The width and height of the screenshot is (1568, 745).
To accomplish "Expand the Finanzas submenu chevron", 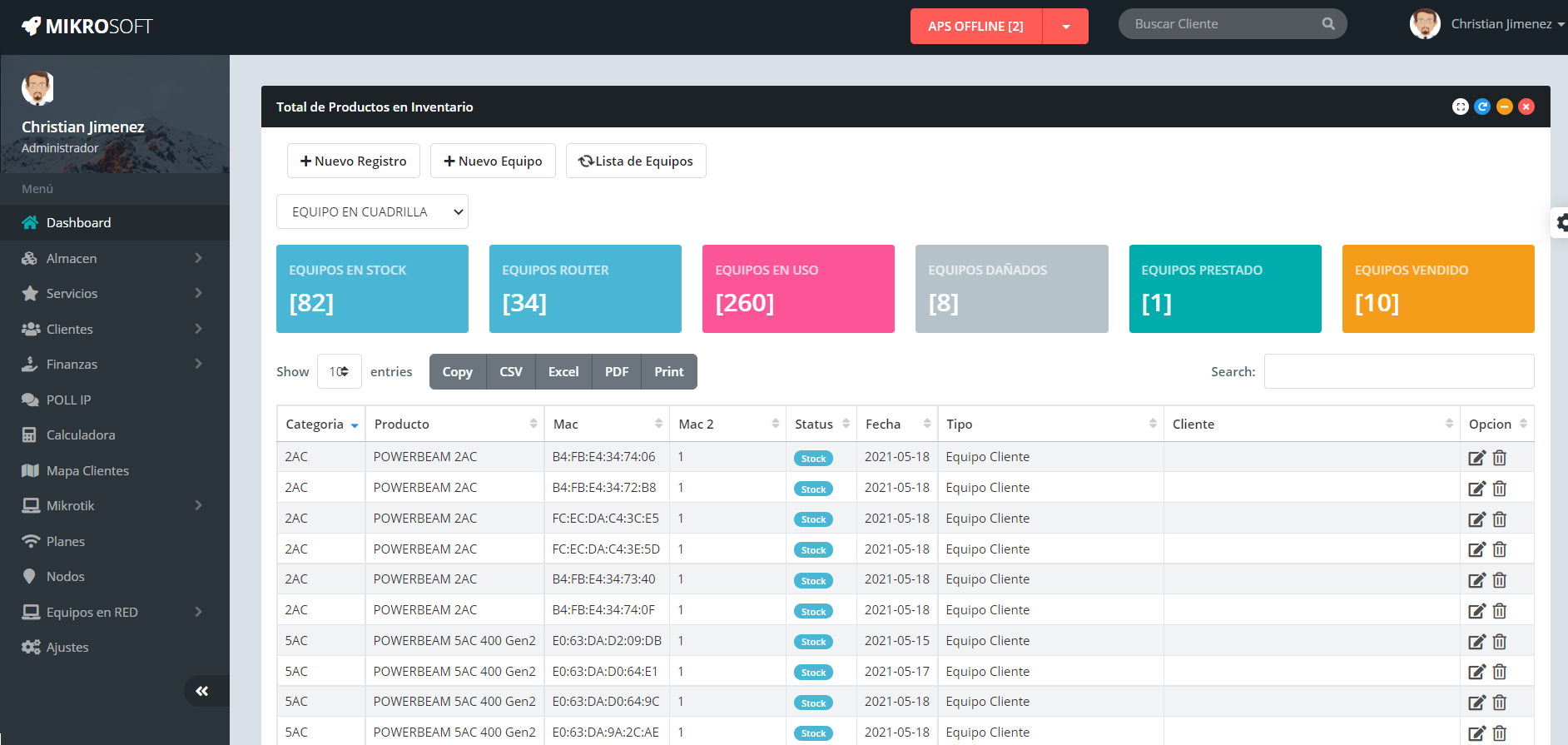I will click(198, 364).
